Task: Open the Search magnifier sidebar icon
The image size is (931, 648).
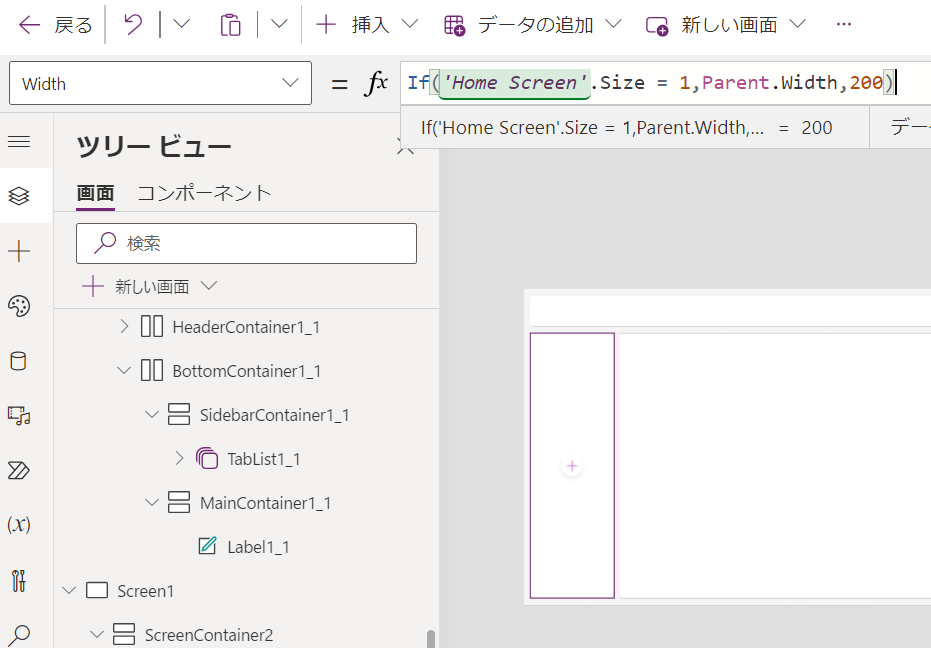Action: (19, 635)
